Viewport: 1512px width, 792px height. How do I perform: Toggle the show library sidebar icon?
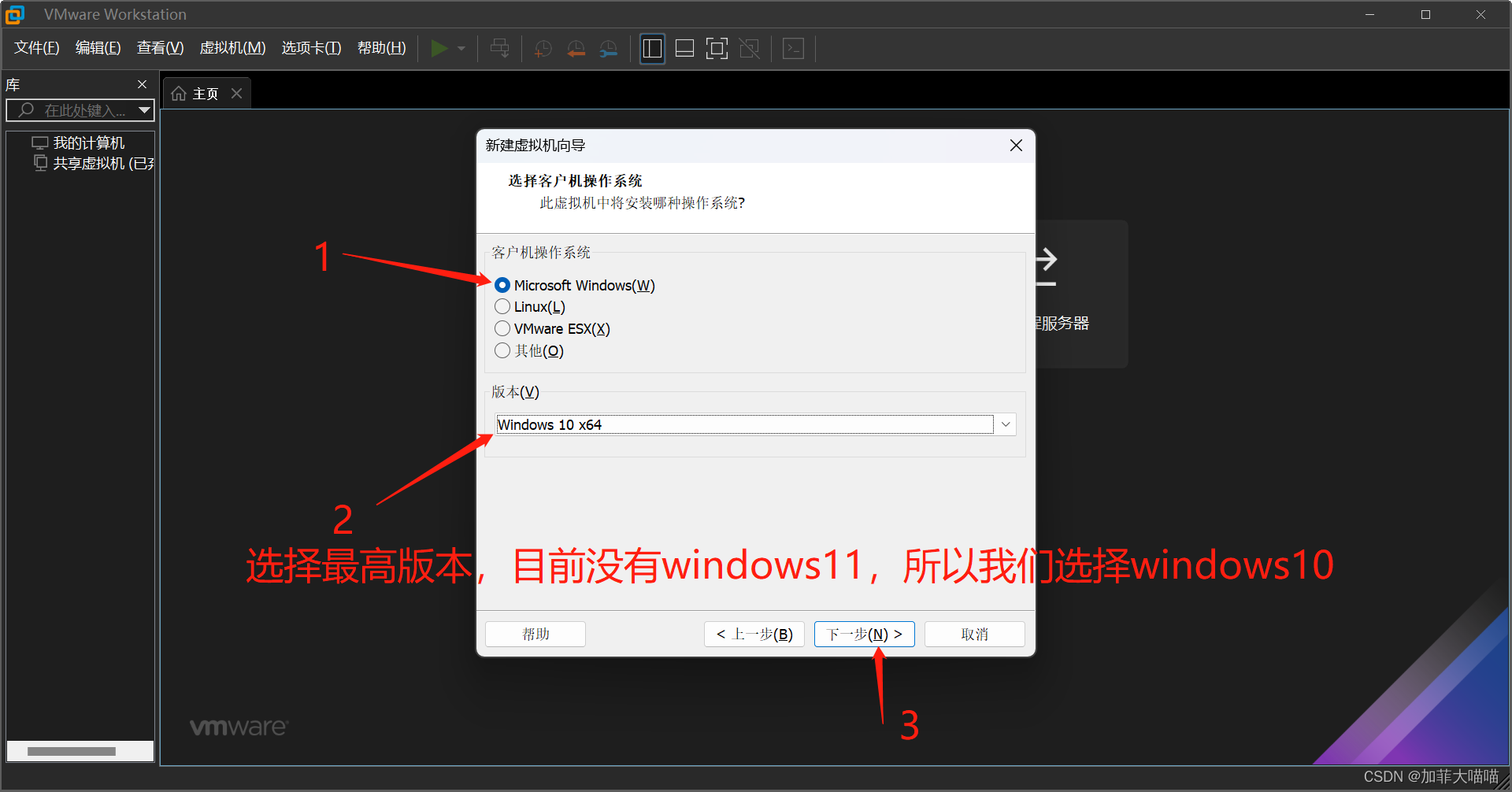(x=652, y=49)
